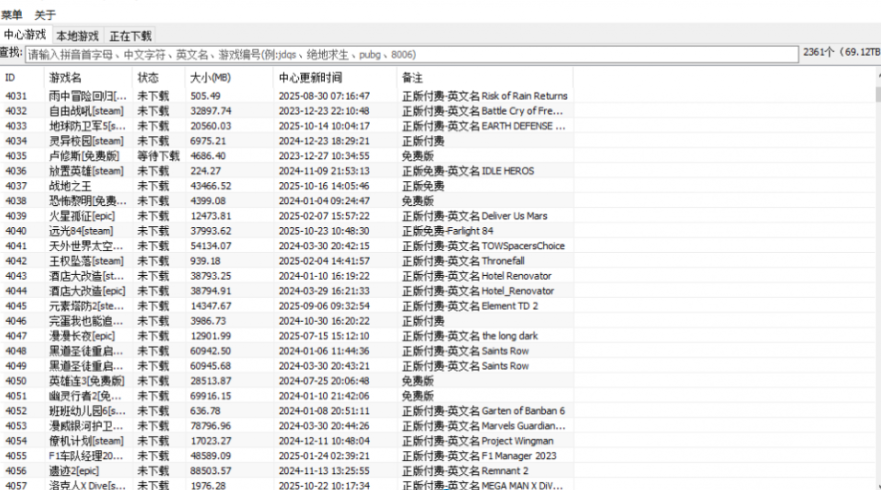
Task: Click note cell IDLE HEROS
Action: (x=467, y=171)
